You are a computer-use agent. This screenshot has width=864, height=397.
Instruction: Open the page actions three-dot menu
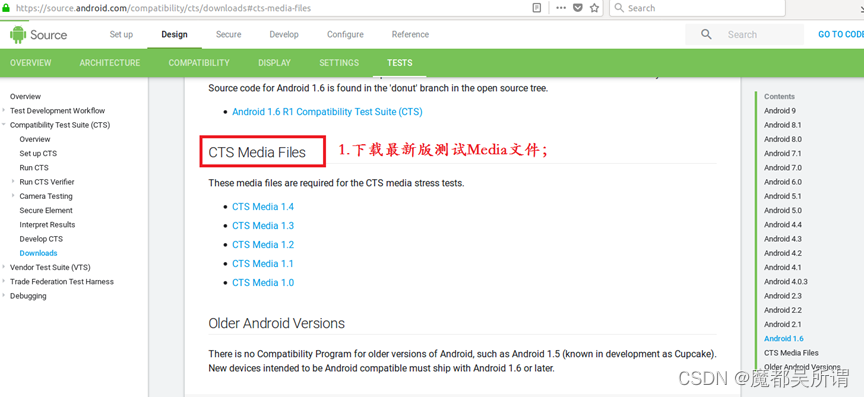(x=561, y=8)
